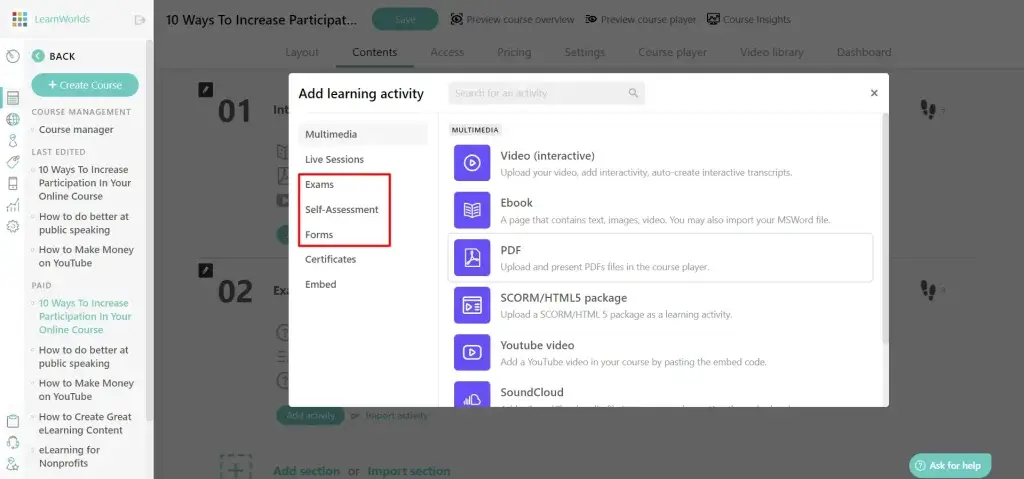Viewport: 1024px width, 479px height.
Task: Click the pencil edit icon for section 01
Action: [x=206, y=90]
